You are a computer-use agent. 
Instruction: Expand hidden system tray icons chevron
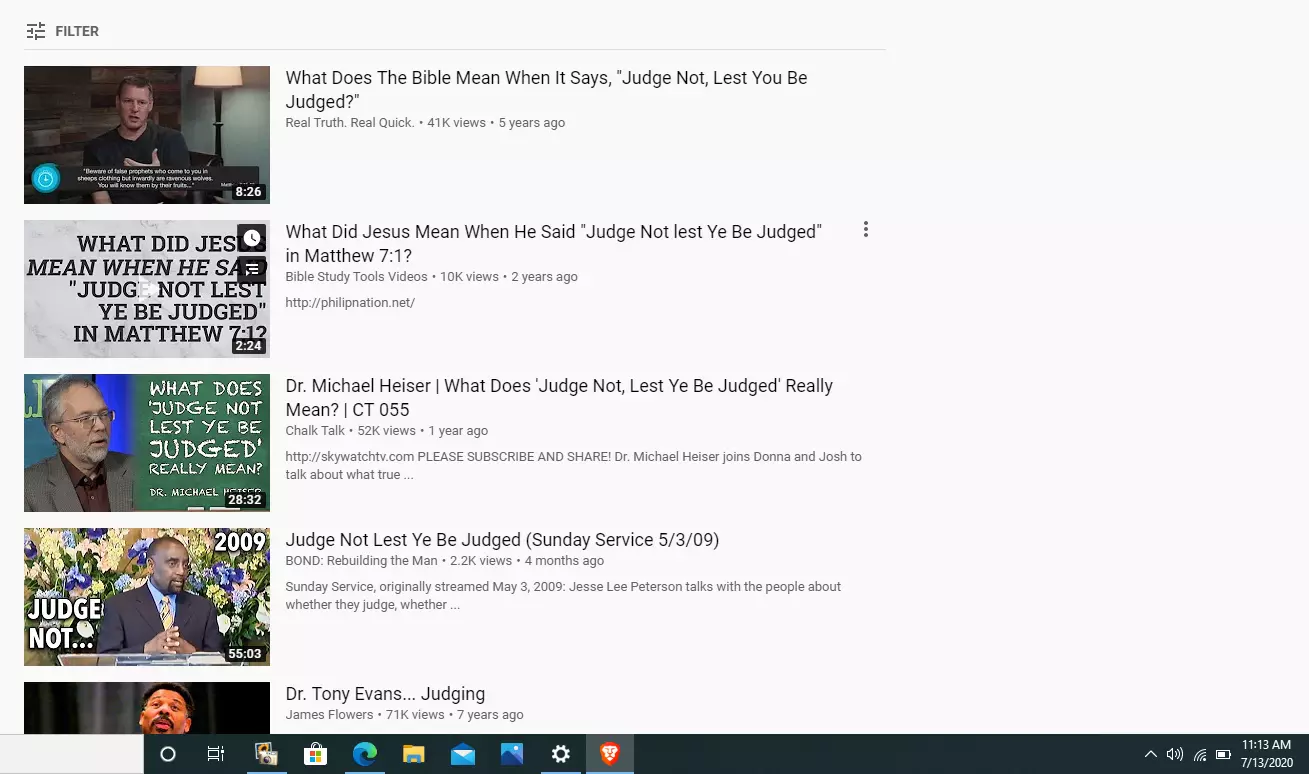click(1150, 754)
